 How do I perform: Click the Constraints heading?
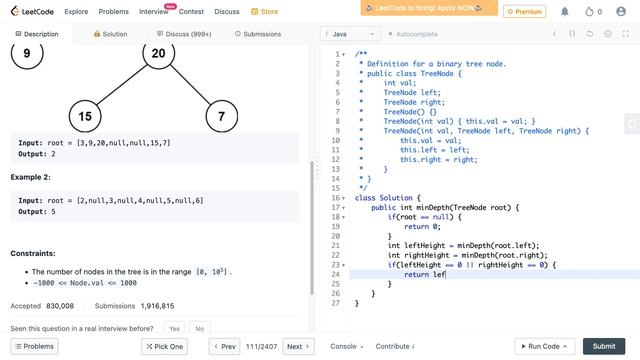(x=33, y=253)
